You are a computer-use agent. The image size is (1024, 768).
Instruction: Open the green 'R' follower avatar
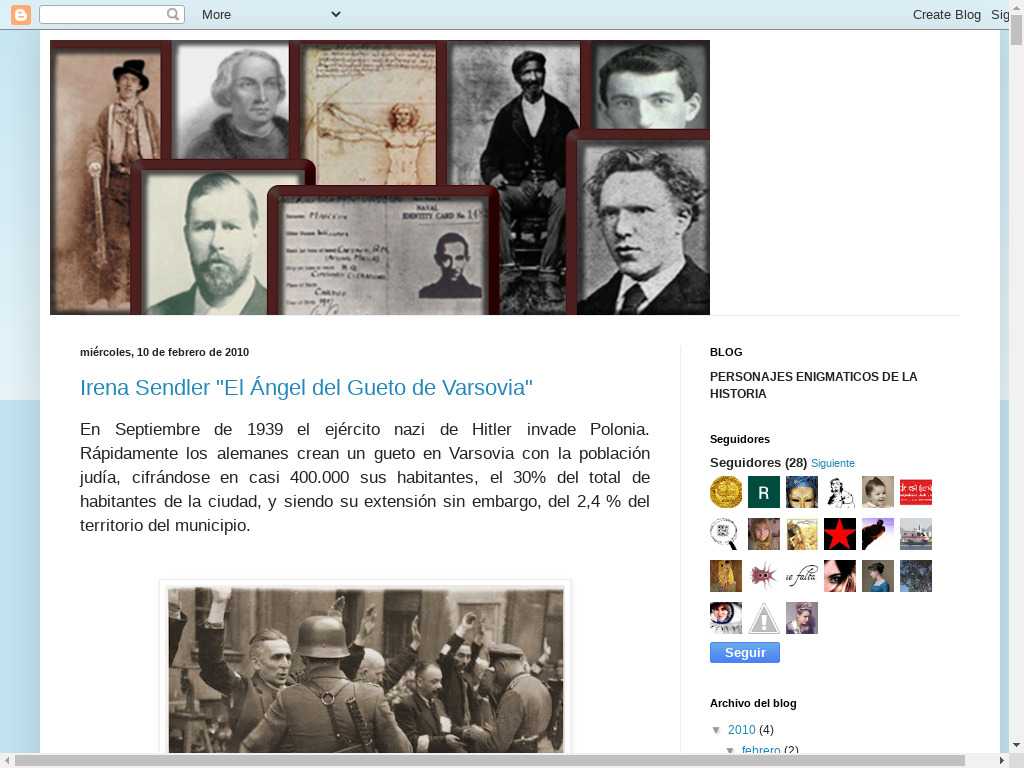pyautogui.click(x=764, y=492)
